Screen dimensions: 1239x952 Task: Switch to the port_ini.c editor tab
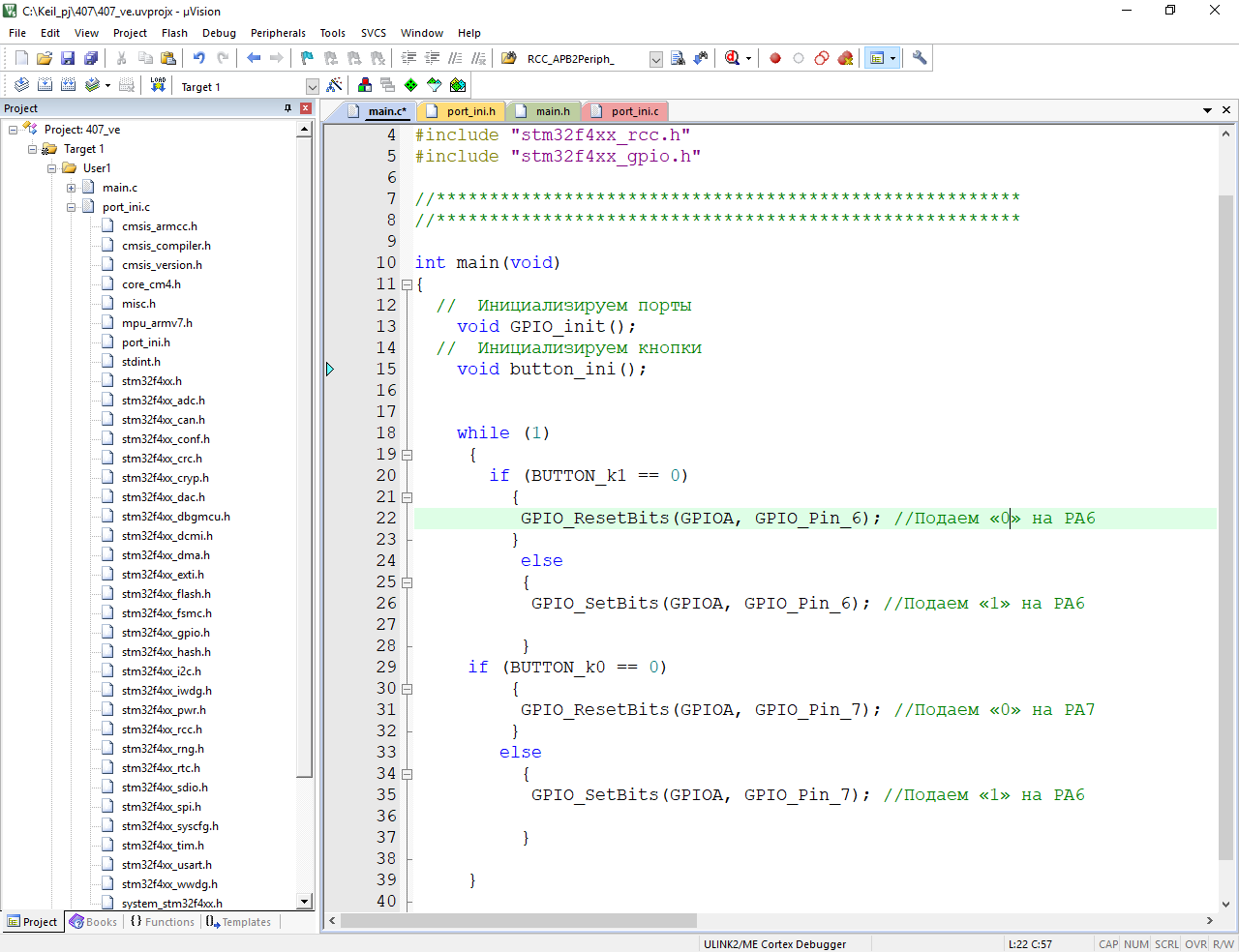pos(625,111)
